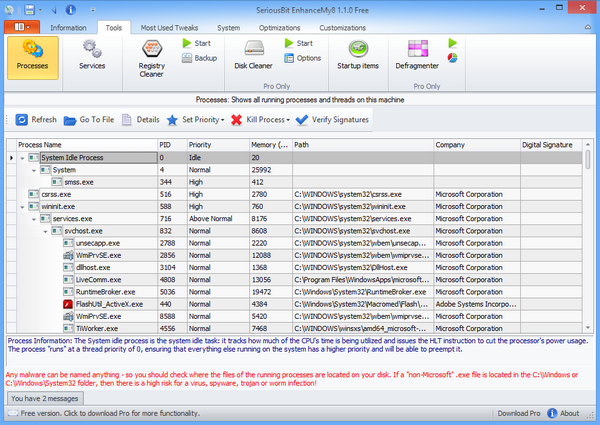Viewport: 600px width, 425px height.
Task: Open the Customizations tab
Action: (342, 28)
